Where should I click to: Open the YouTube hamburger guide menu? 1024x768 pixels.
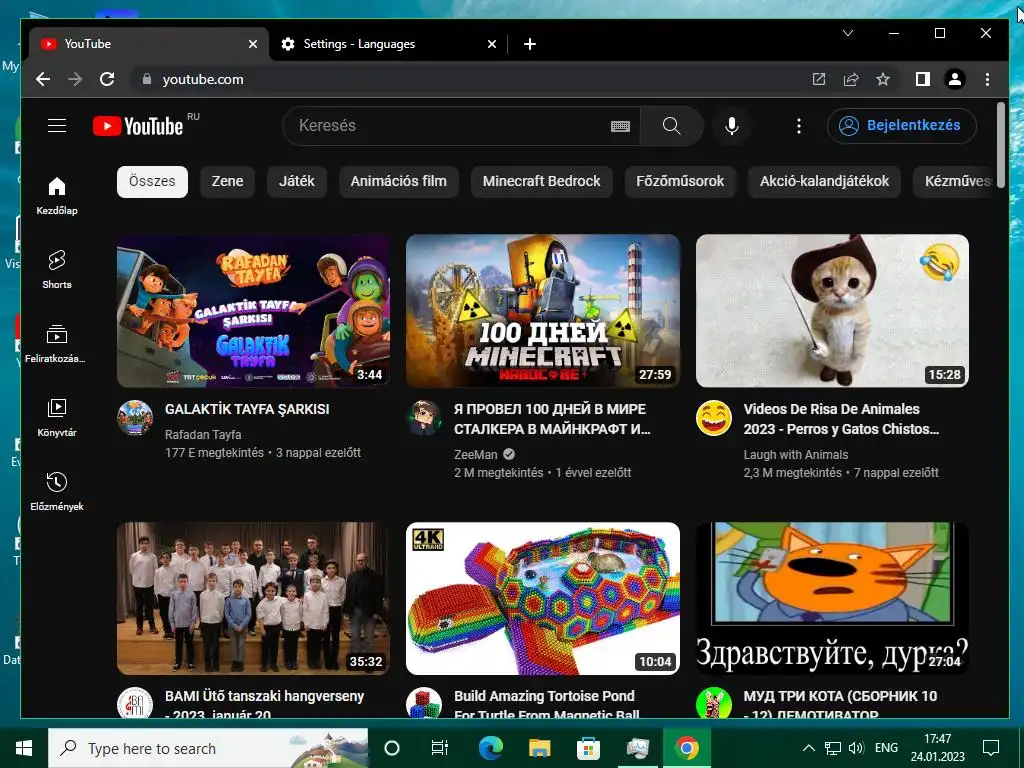57,125
